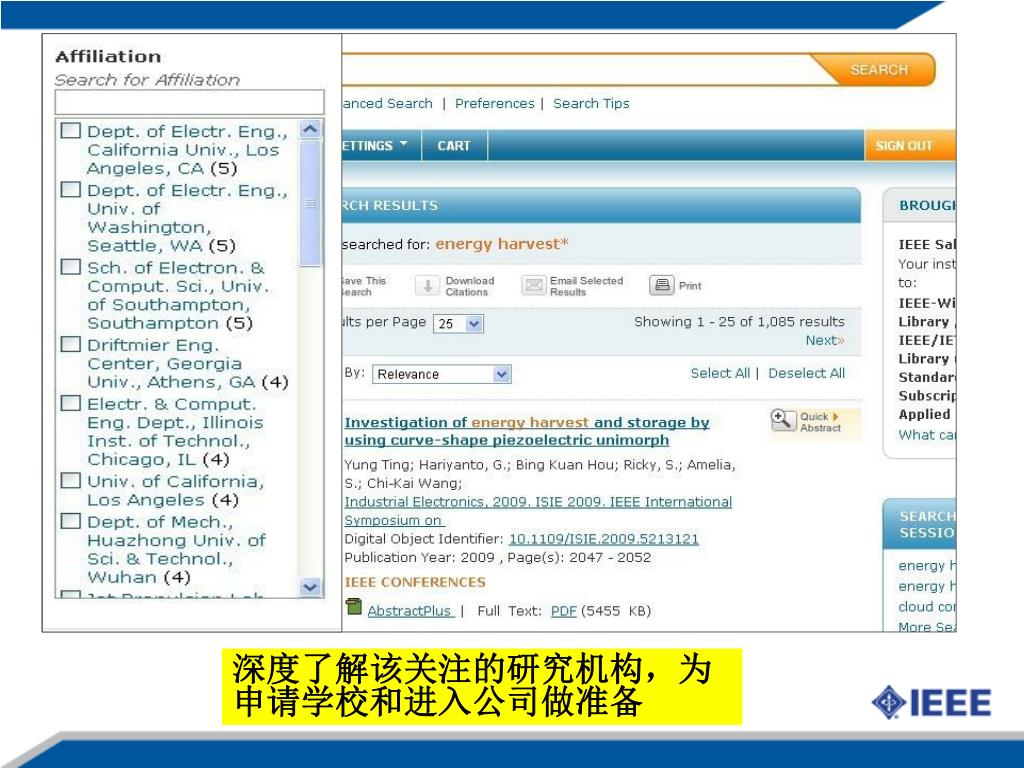Click the IEEE CONFERENCES label
The image size is (1024, 768).
coord(415,582)
